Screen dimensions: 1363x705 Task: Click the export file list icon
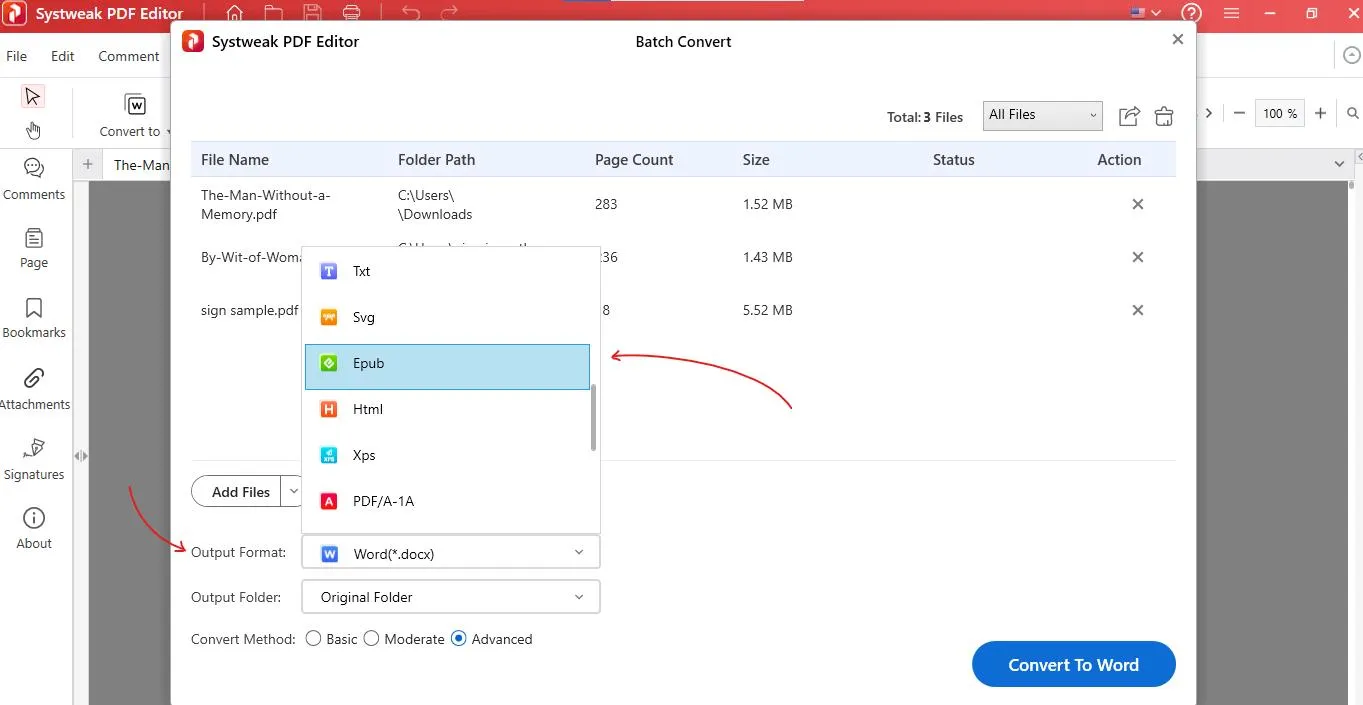[1129, 116]
